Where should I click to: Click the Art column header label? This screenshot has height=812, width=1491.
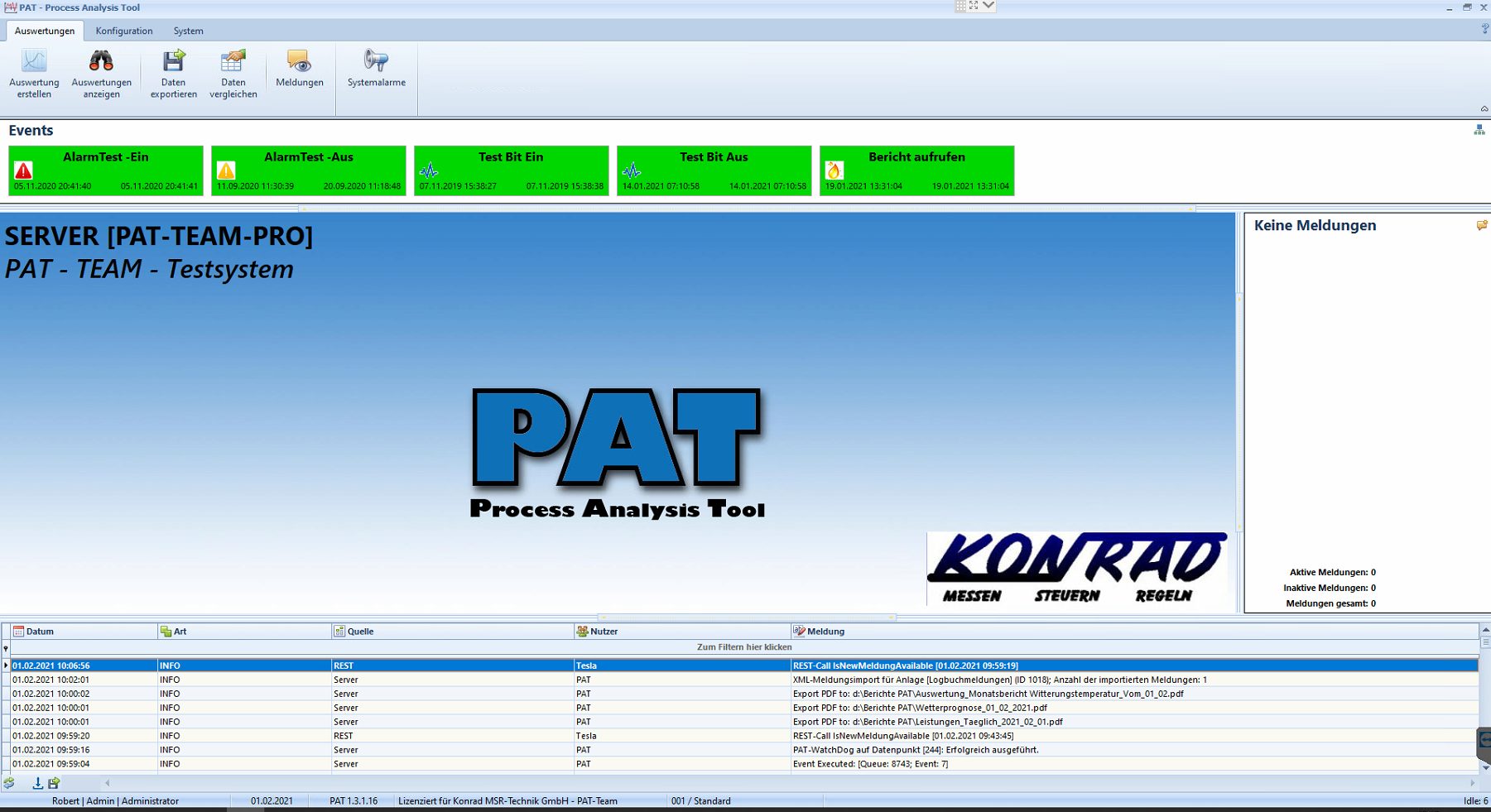point(180,632)
